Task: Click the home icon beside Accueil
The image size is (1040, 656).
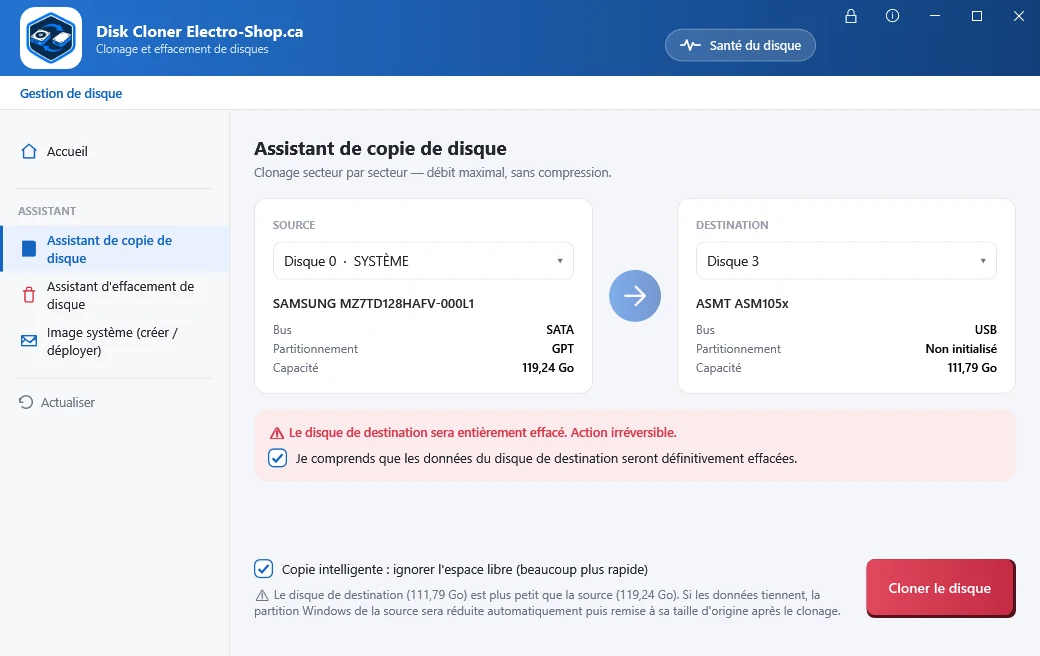Action: pyautogui.click(x=29, y=151)
